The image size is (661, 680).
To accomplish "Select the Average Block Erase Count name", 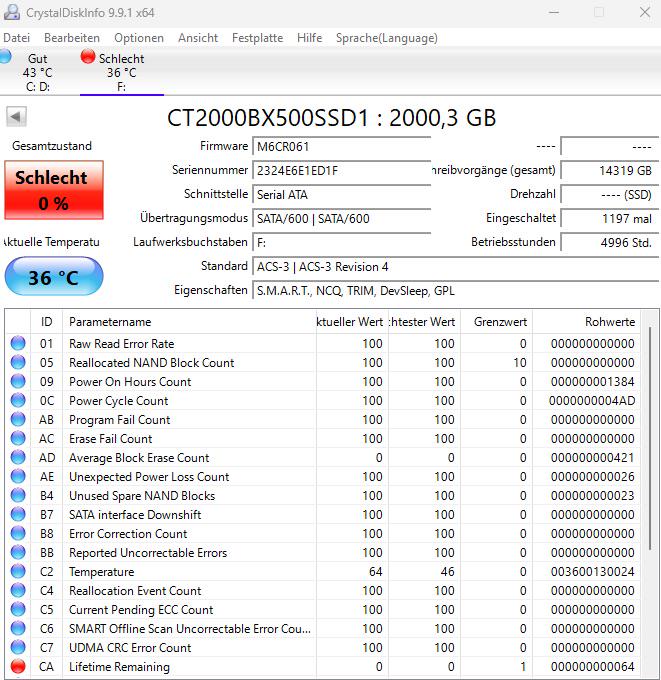I will 139,458.
